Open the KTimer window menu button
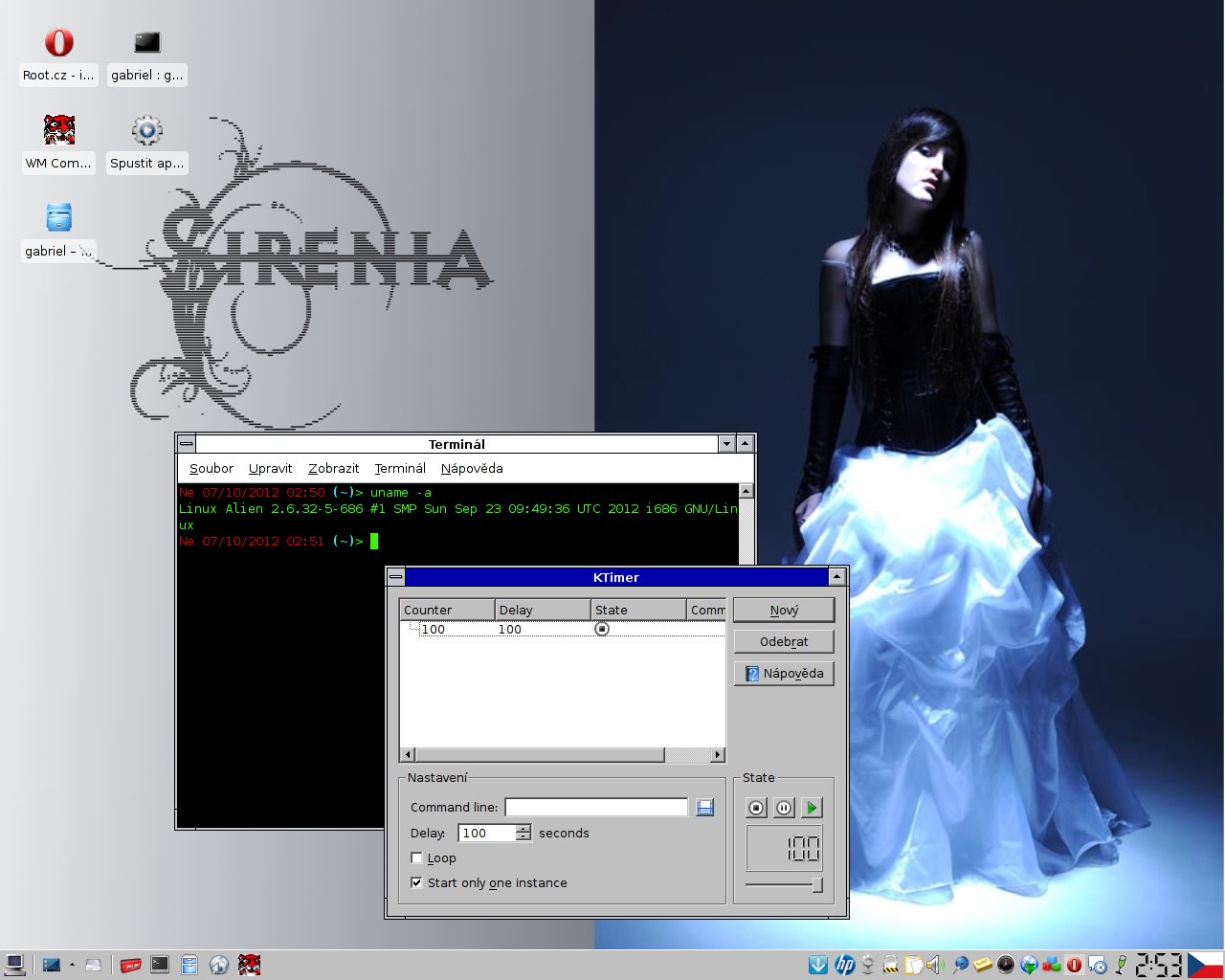 click(x=396, y=577)
